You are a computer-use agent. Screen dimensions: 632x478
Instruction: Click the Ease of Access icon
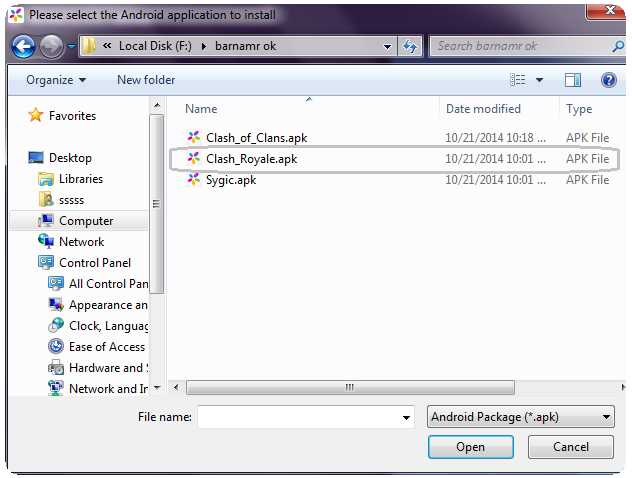(x=56, y=346)
